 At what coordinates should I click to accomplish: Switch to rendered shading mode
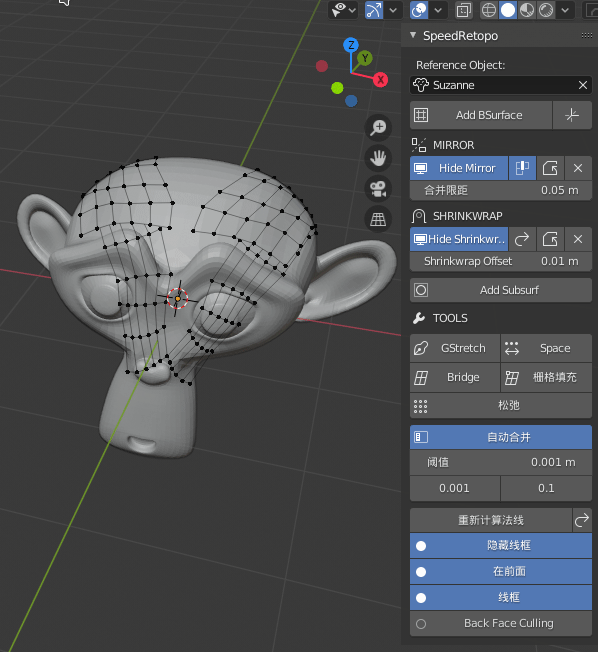[x=546, y=10]
